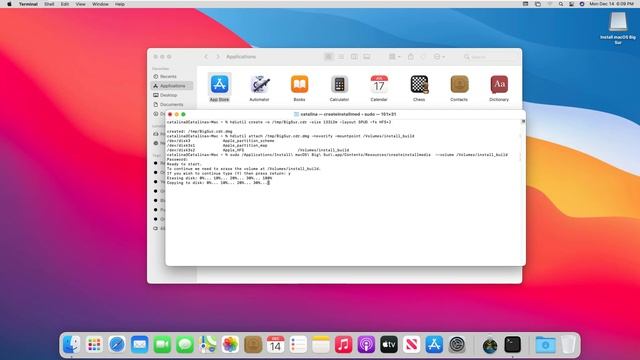
Task: Open Photos from the Dock
Action: click(x=230, y=344)
